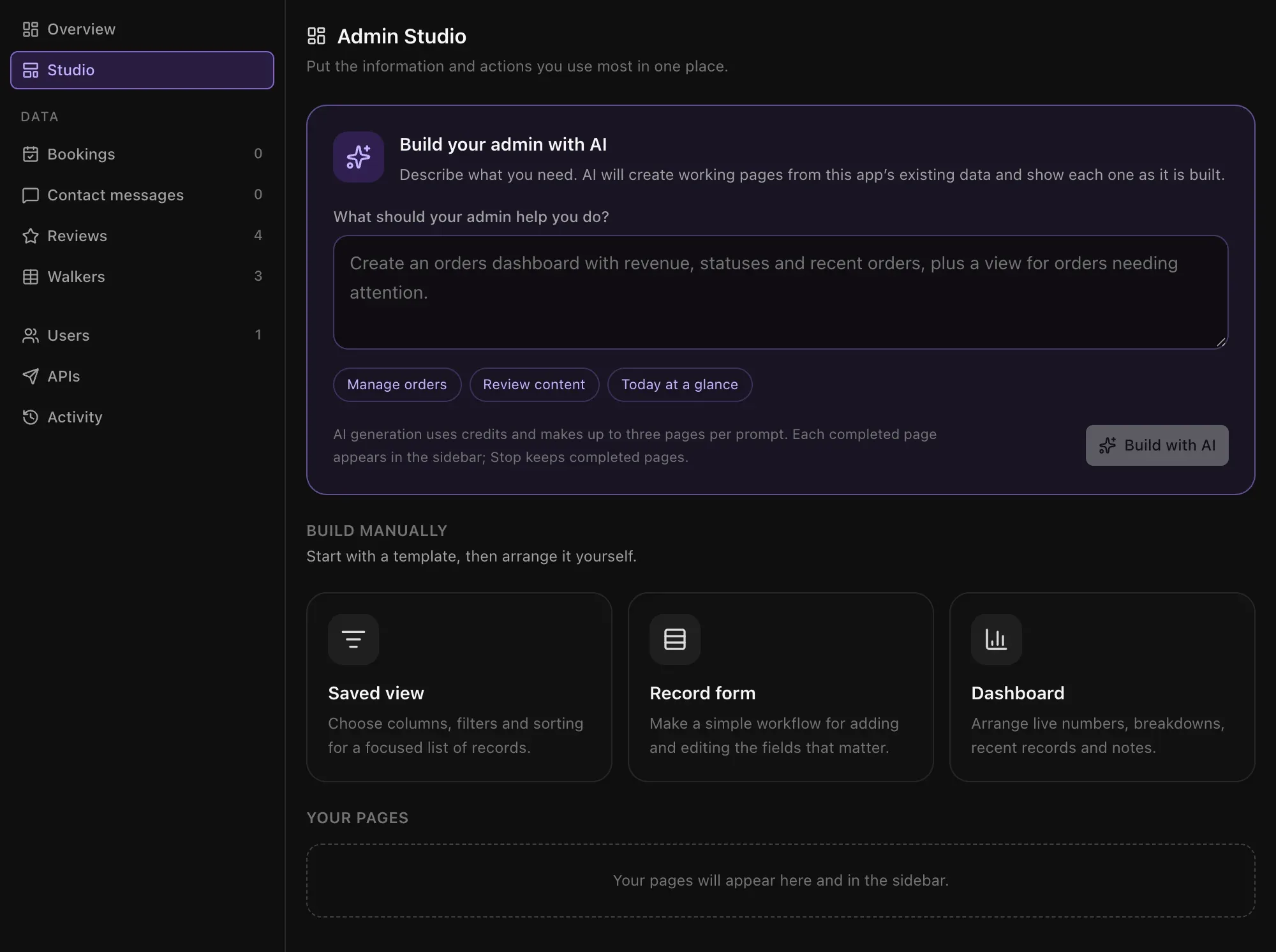Click the Build with AI button
1276x952 pixels.
click(x=1157, y=445)
